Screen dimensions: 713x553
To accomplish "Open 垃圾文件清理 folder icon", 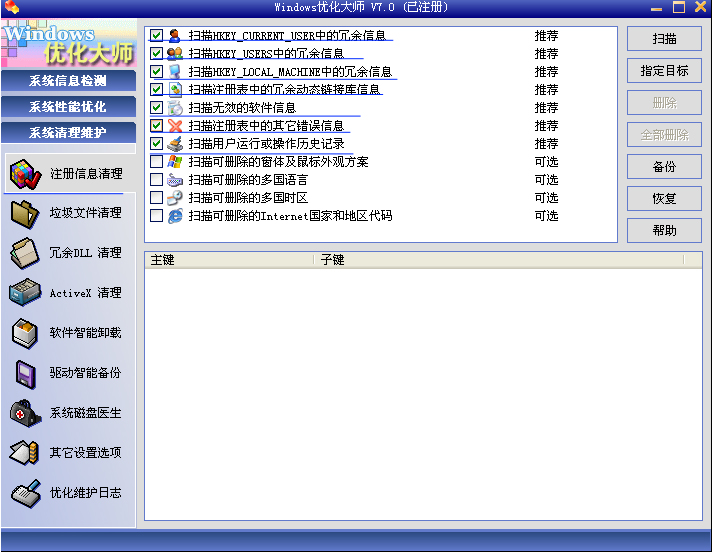I will point(25,214).
